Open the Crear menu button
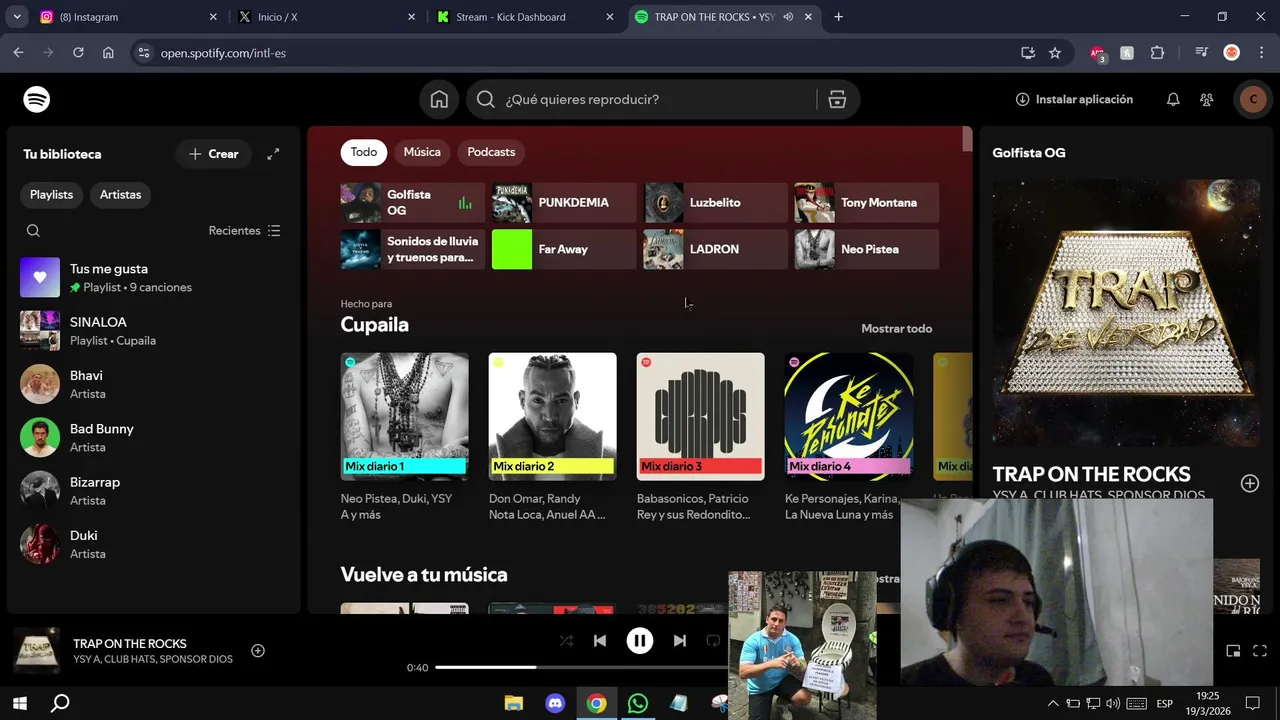This screenshot has height=720, width=1280. pyautogui.click(x=213, y=154)
